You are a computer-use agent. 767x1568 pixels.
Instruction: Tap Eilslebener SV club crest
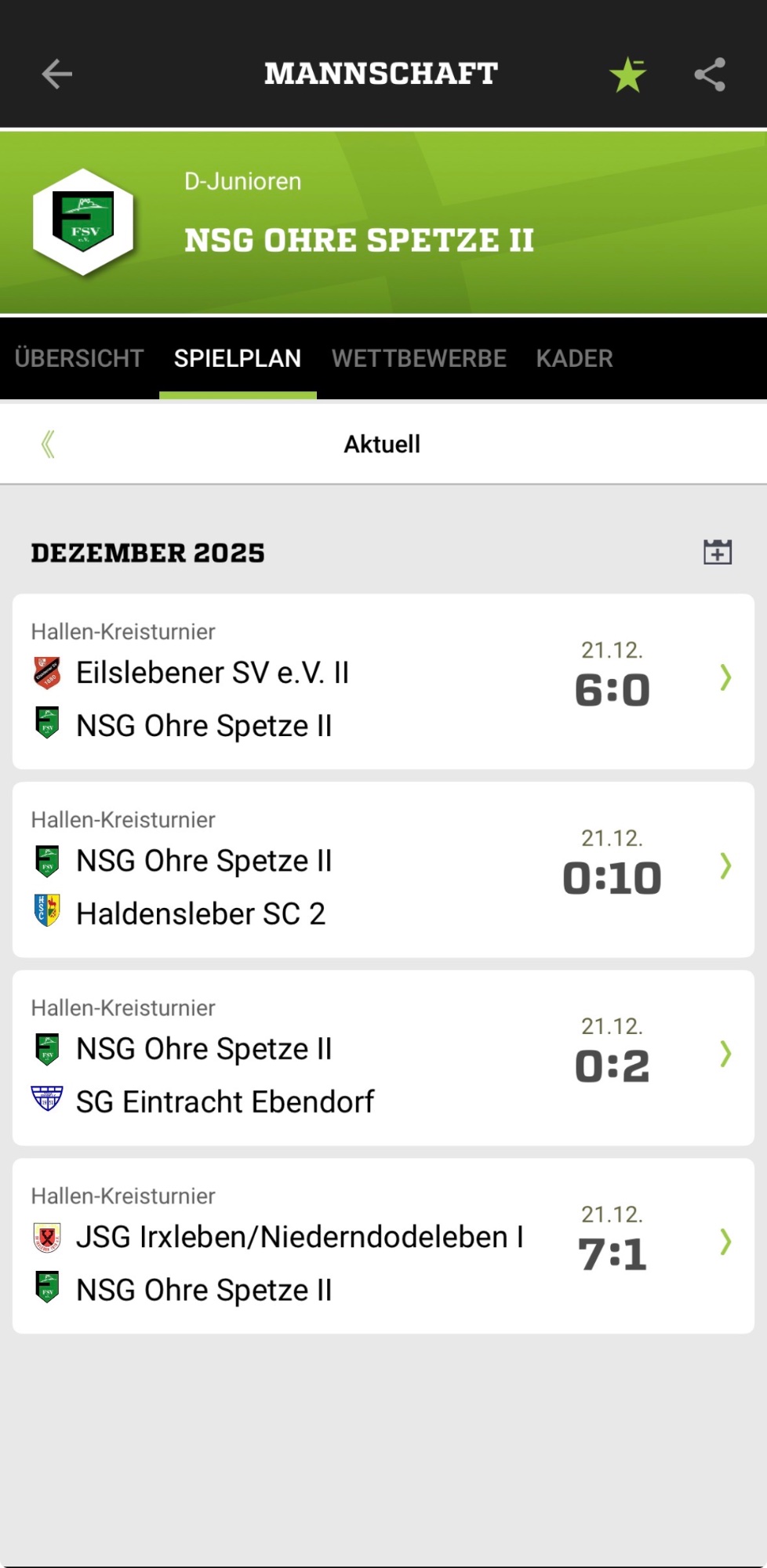[x=48, y=673]
